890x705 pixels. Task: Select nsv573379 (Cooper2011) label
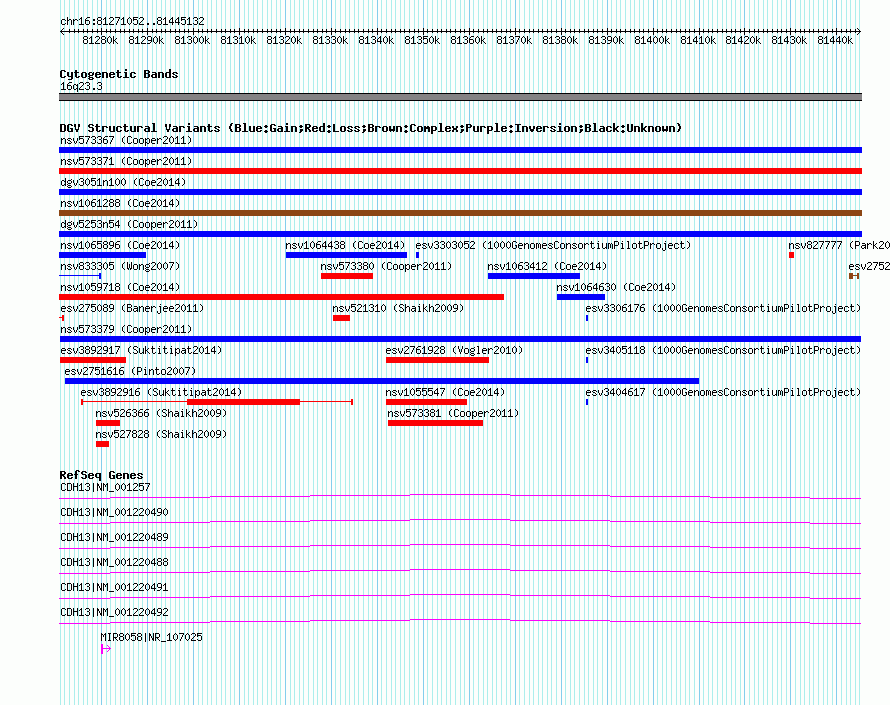126,329
